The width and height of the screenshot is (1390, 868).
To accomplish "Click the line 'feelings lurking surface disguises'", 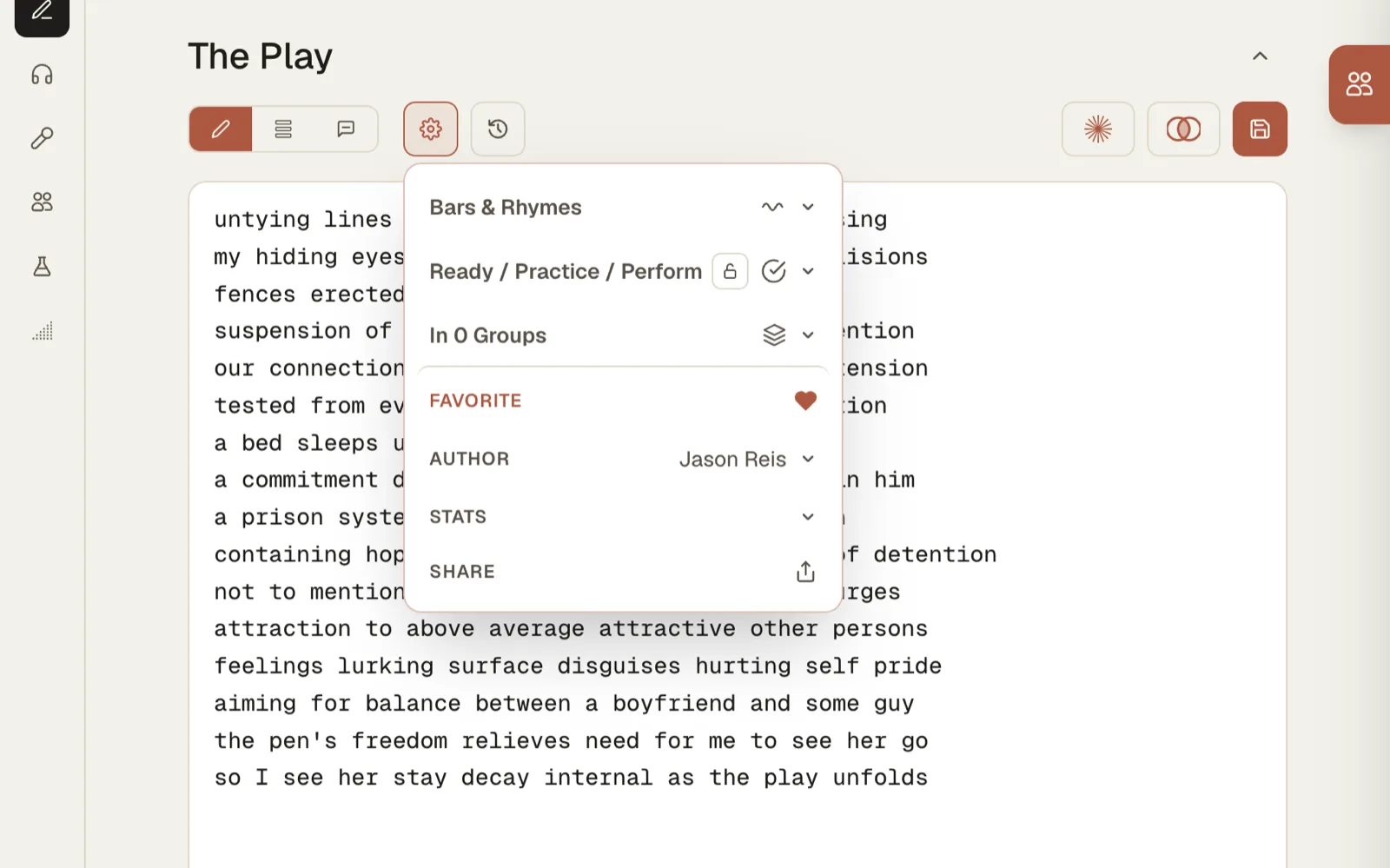I will coord(578,666).
